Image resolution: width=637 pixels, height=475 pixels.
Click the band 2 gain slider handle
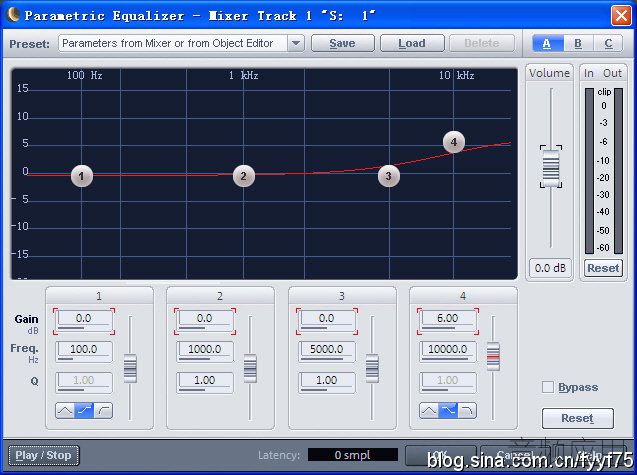coord(250,368)
